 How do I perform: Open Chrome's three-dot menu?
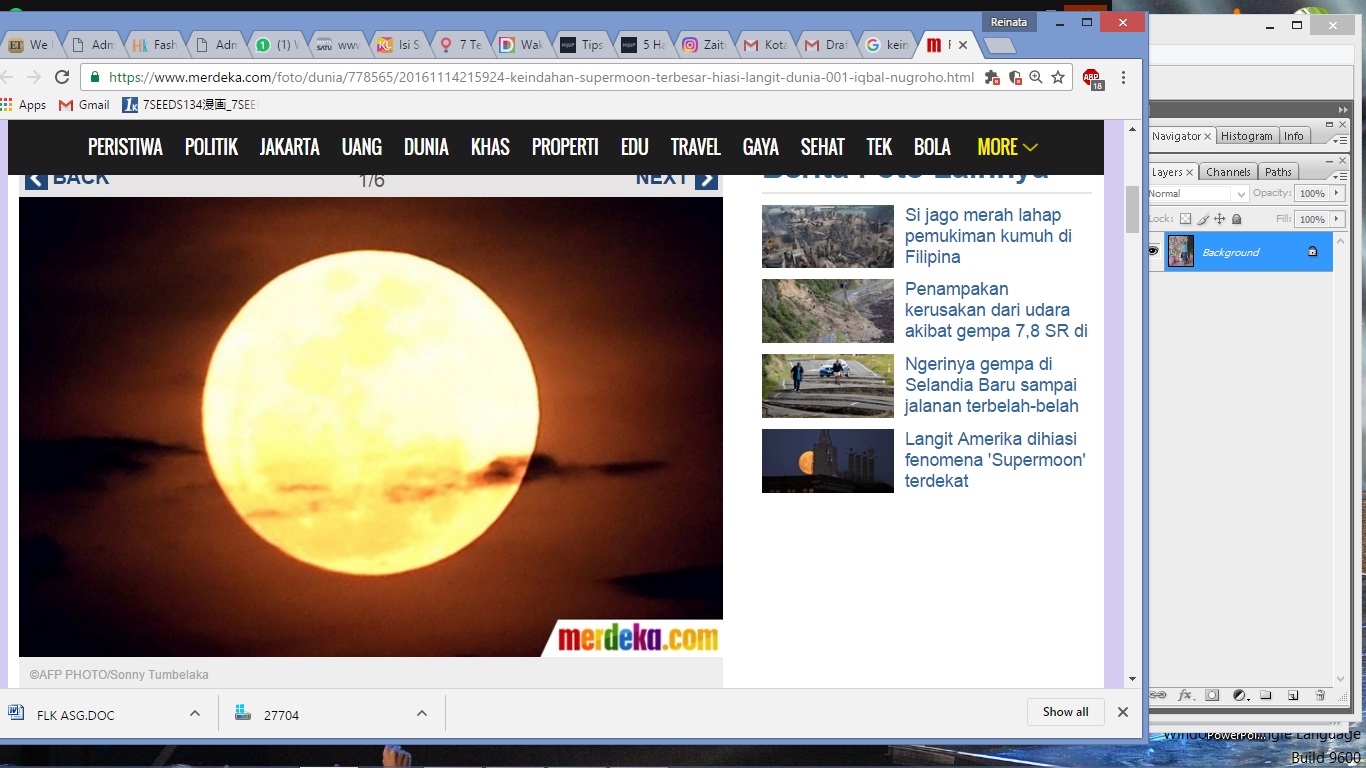pyautogui.click(x=1123, y=77)
